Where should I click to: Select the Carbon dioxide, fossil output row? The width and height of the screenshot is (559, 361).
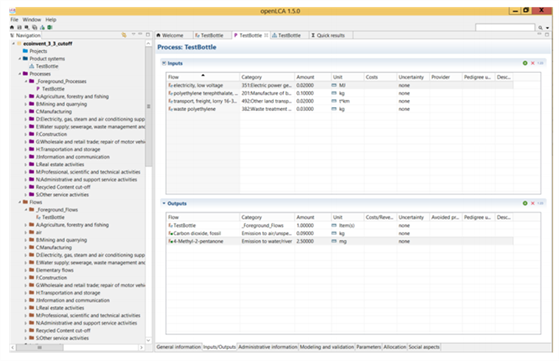point(340,233)
